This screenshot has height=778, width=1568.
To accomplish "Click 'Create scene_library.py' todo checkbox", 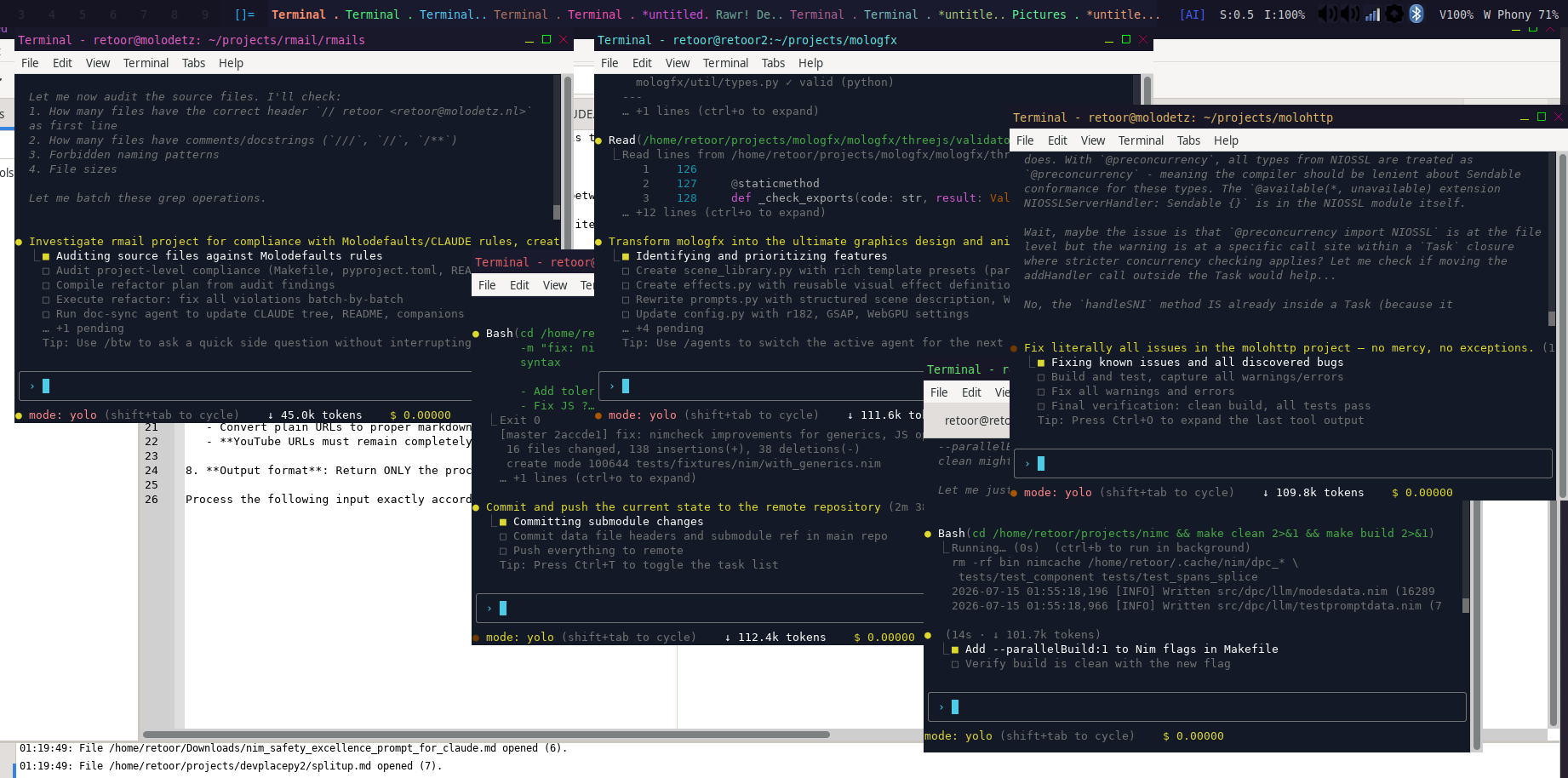I will tap(626, 271).
